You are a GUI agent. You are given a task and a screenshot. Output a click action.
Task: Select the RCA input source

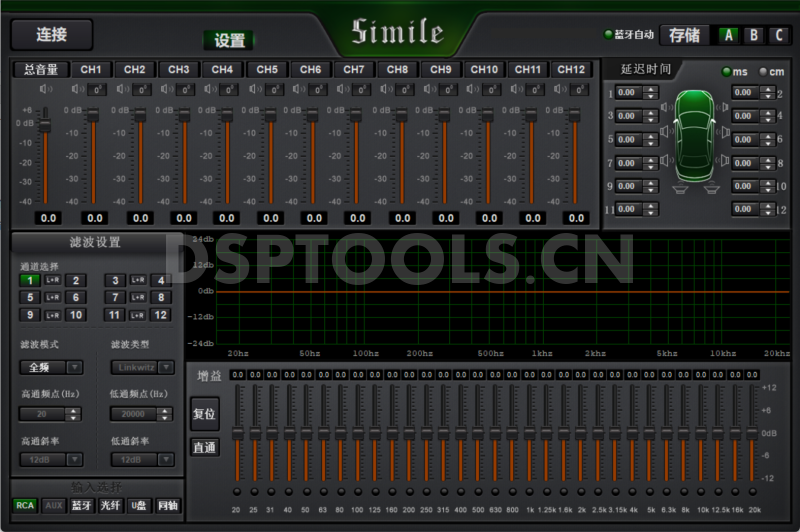click(24, 505)
